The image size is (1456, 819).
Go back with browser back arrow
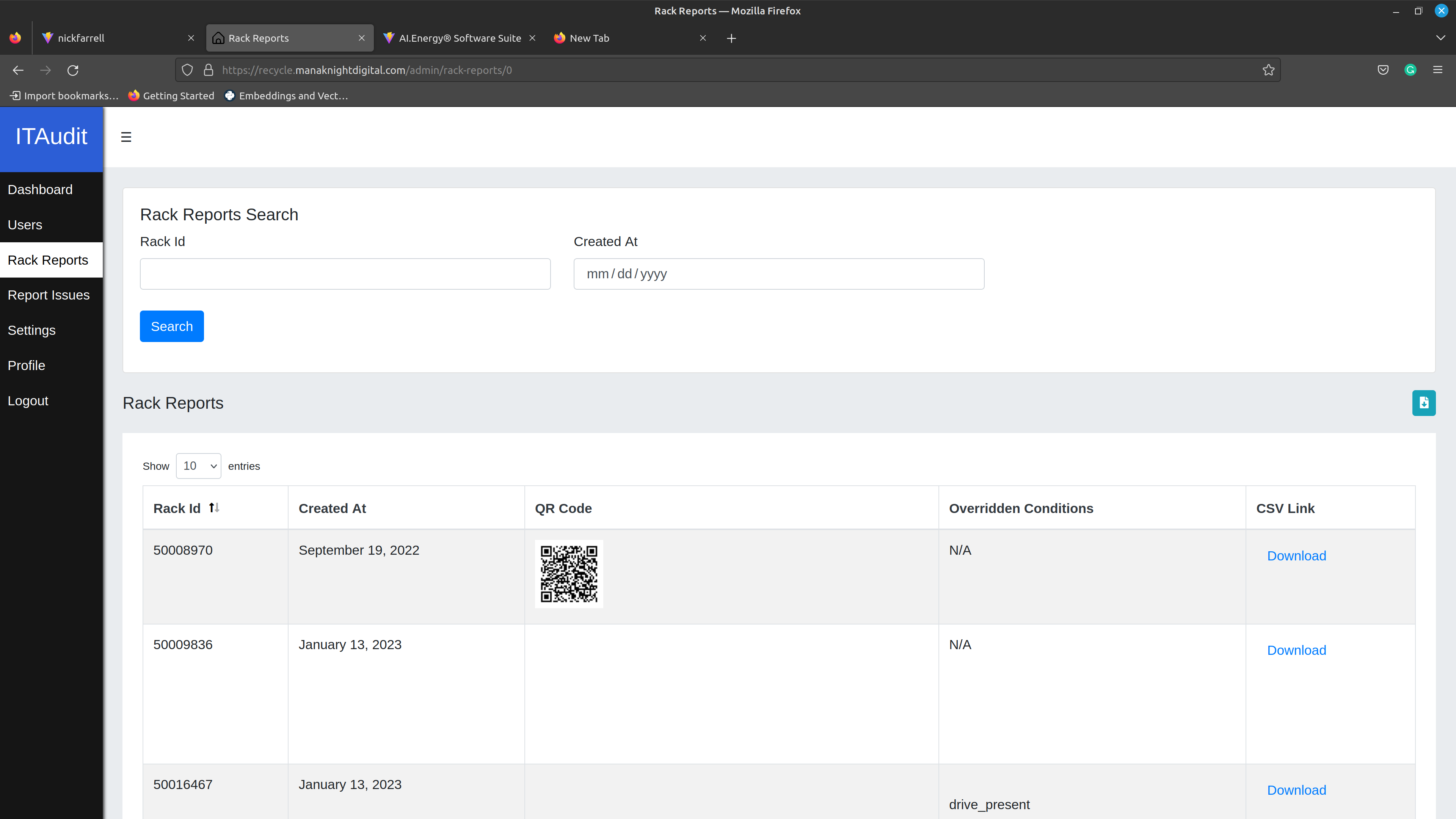(18, 70)
